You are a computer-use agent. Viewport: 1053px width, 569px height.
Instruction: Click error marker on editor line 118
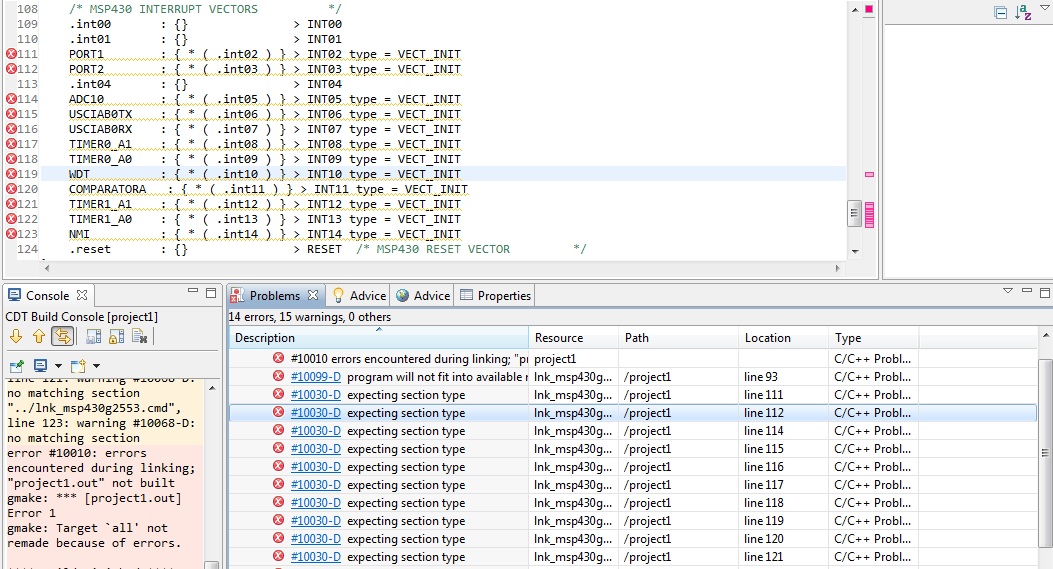pyautogui.click(x=11, y=159)
